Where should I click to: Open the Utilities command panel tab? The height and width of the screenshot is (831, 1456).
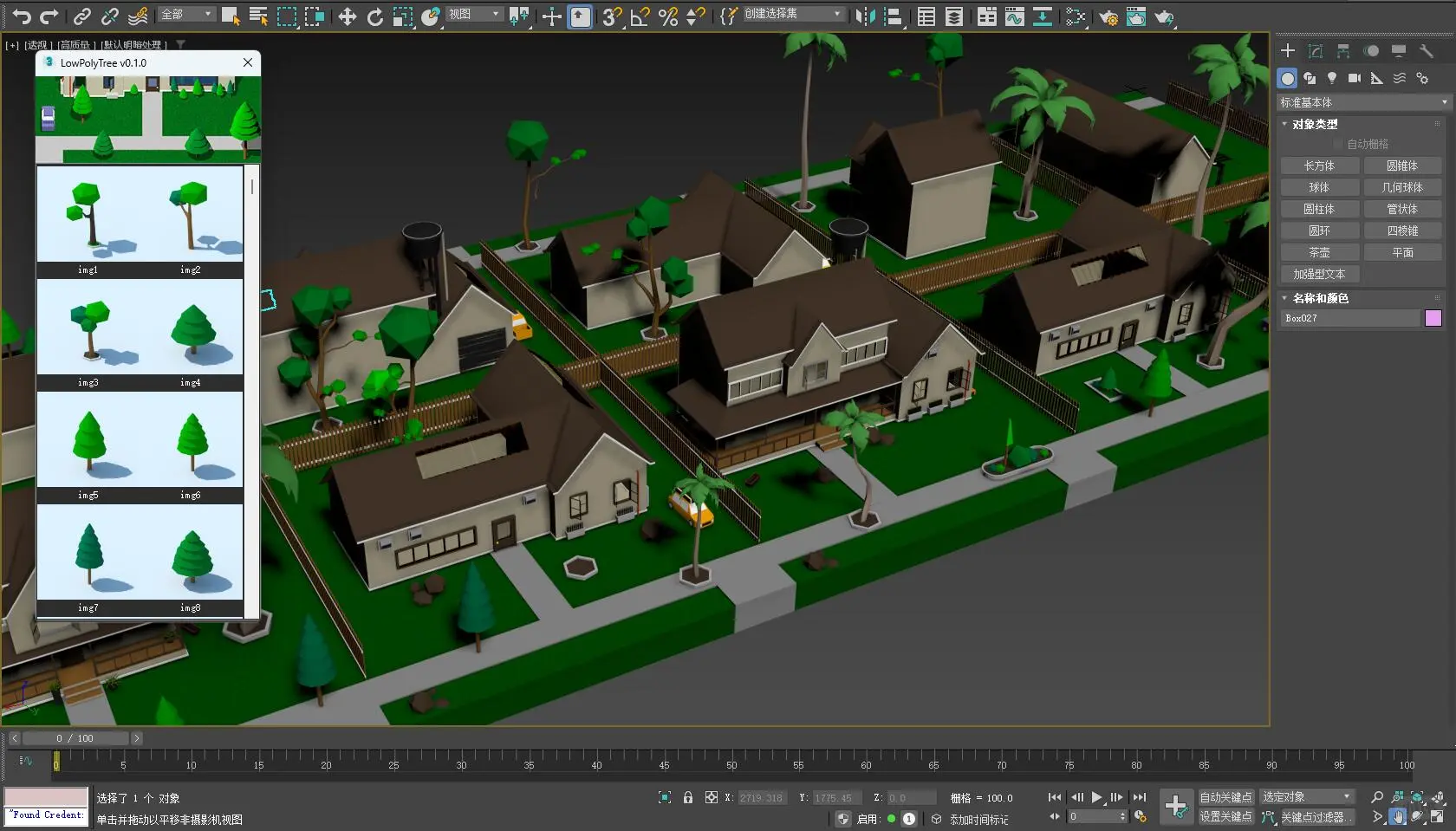pyautogui.click(x=1426, y=51)
